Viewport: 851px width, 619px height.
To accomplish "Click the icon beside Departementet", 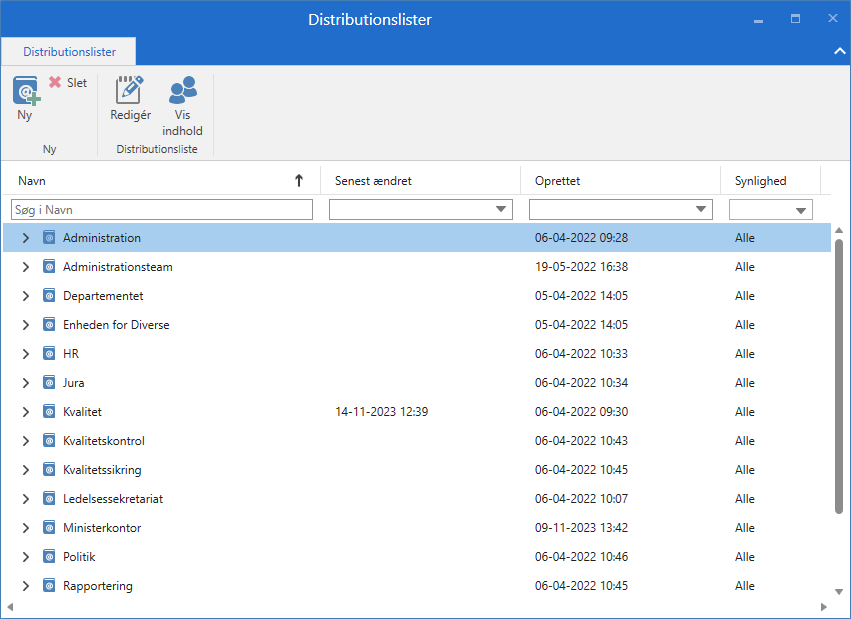I will (49, 296).
